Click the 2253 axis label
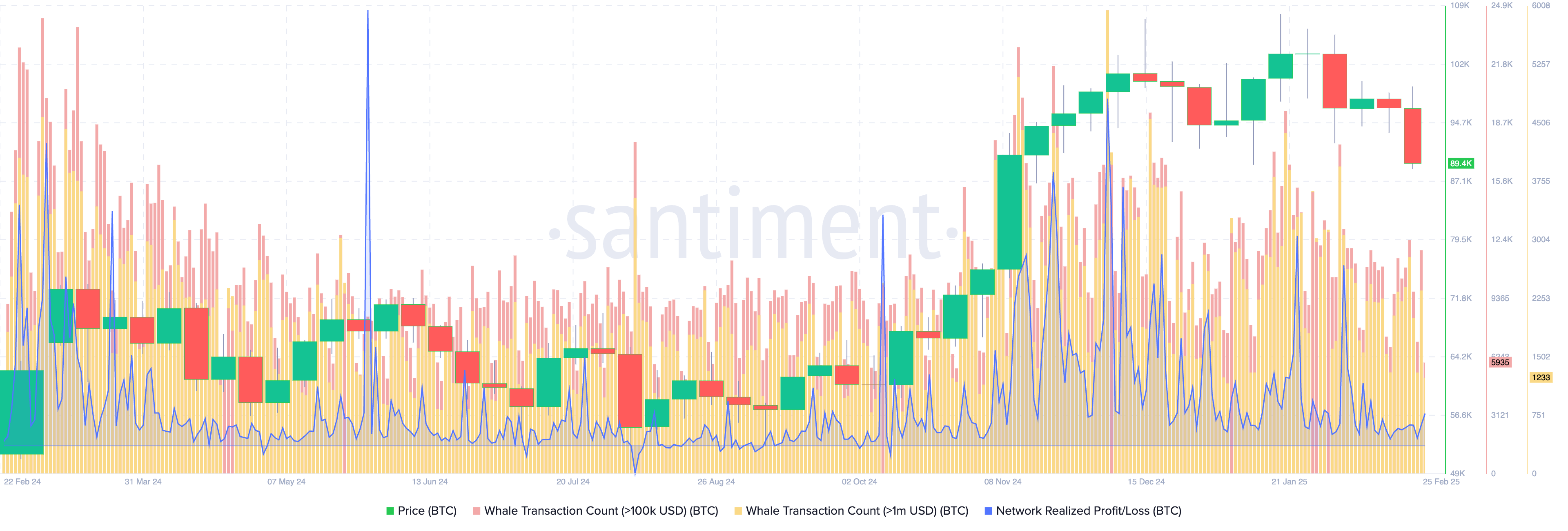Viewport: 1568px width, 531px height. pyautogui.click(x=1541, y=299)
